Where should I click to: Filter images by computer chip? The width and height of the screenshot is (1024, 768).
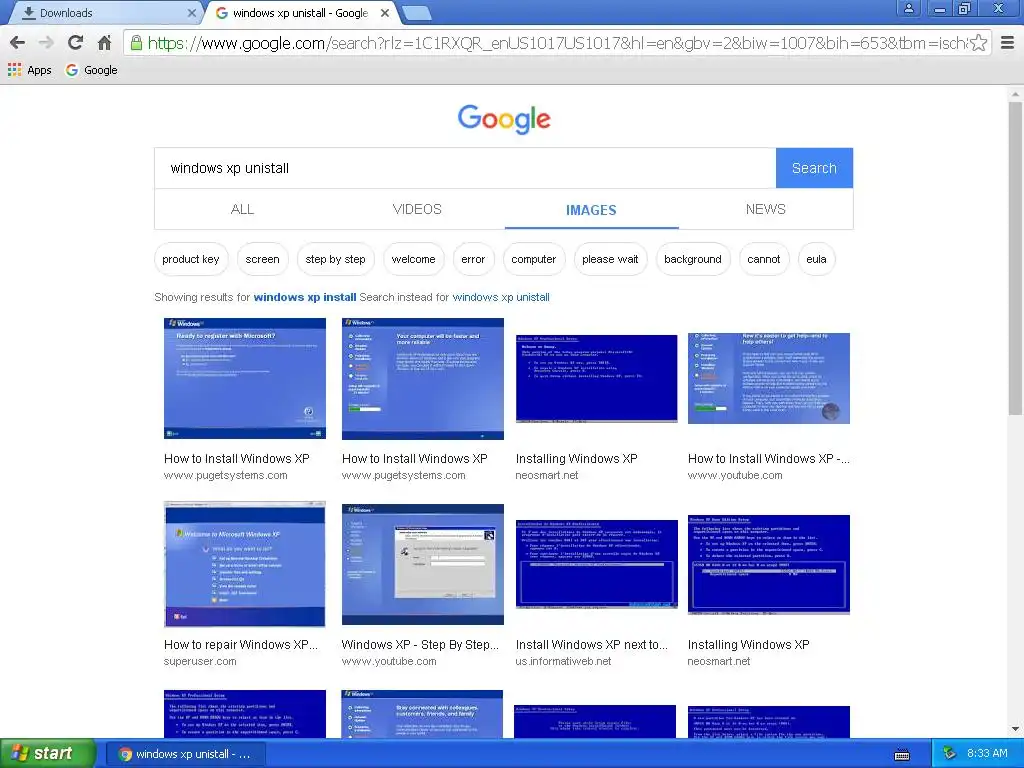pos(534,259)
